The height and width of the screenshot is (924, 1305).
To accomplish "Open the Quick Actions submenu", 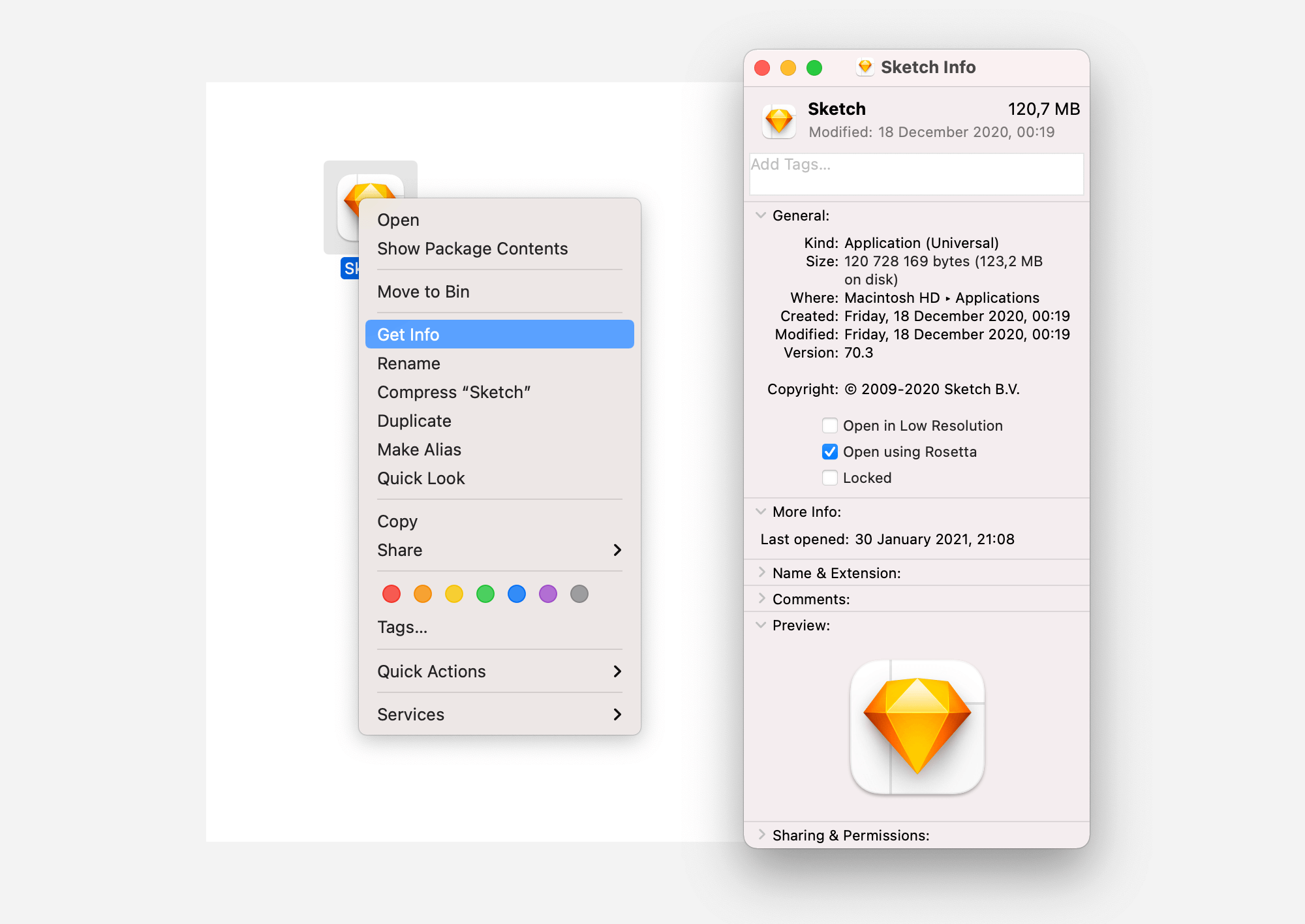I will point(500,671).
